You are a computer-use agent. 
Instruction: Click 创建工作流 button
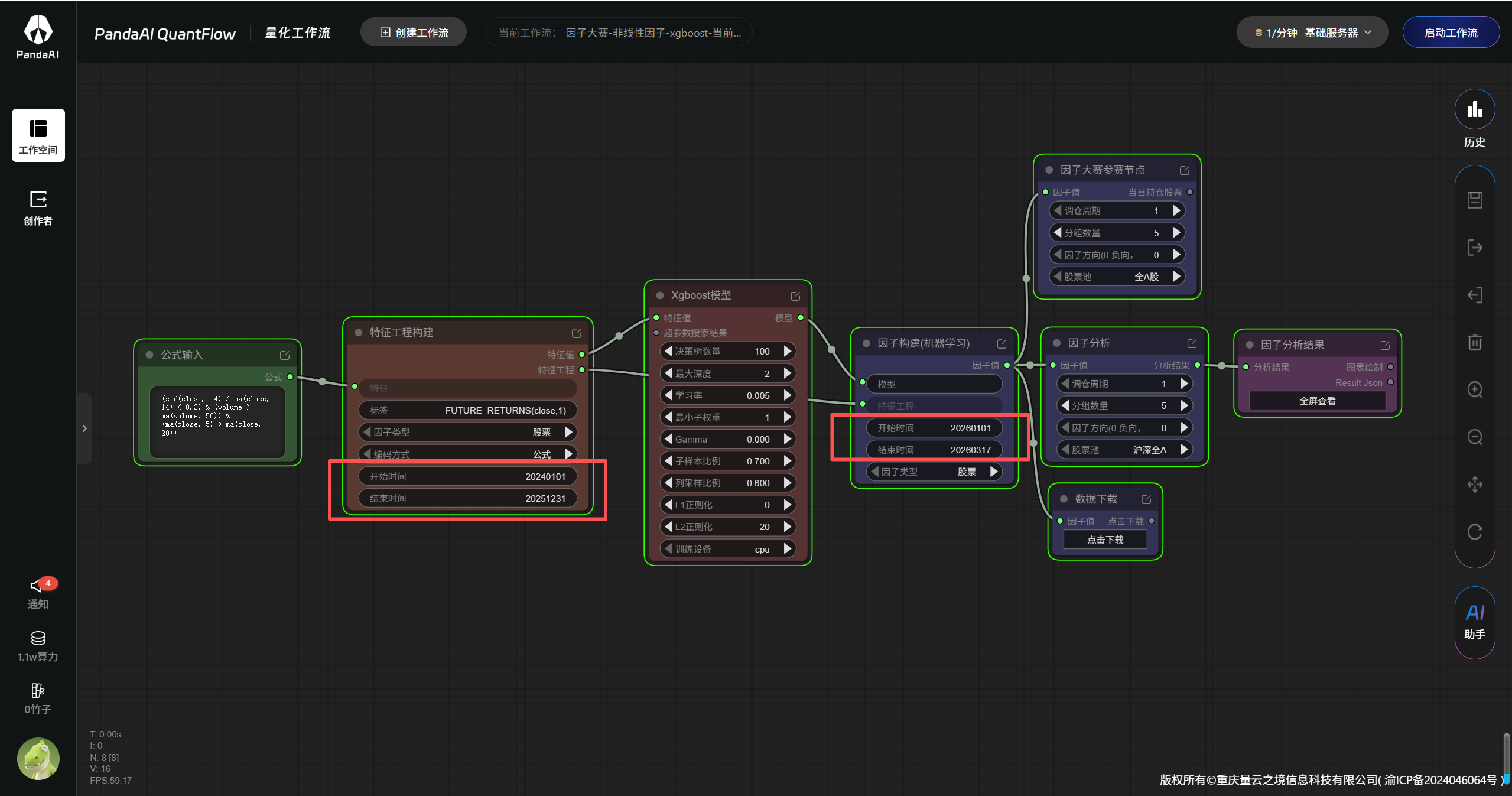point(414,33)
